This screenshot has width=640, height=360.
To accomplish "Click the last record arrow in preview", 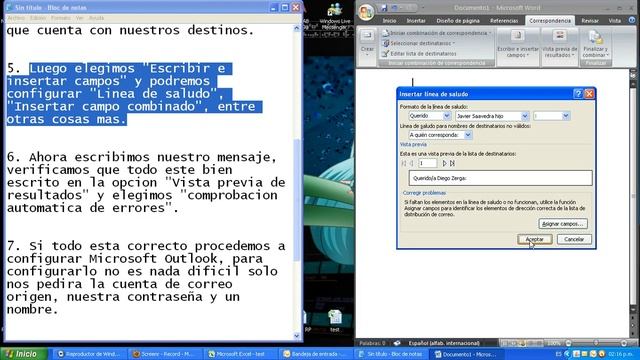I will click(452, 163).
